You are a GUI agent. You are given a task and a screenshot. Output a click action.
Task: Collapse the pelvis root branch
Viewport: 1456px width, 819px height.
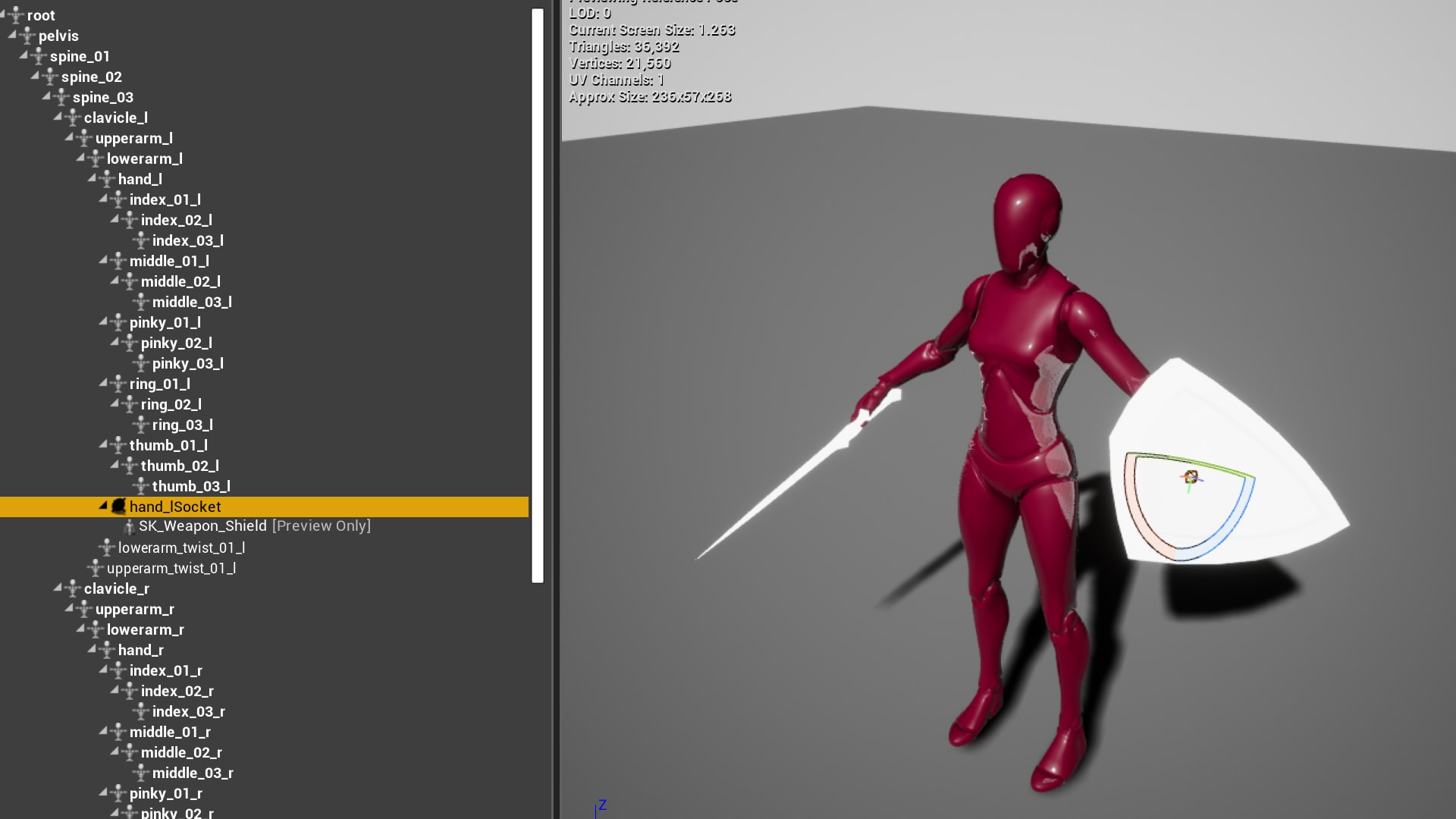tap(11, 36)
